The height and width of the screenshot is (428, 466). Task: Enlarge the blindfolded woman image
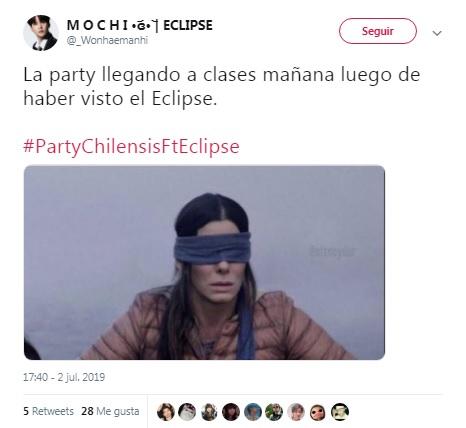point(204,262)
